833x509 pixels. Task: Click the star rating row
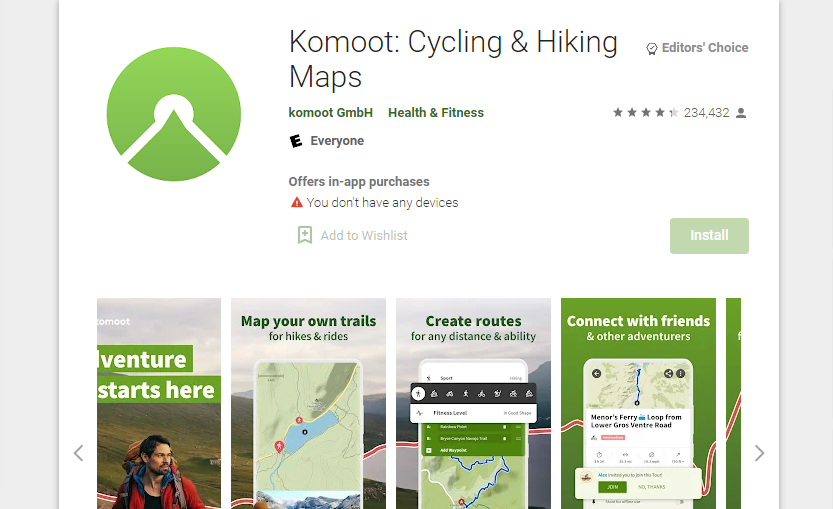(645, 113)
